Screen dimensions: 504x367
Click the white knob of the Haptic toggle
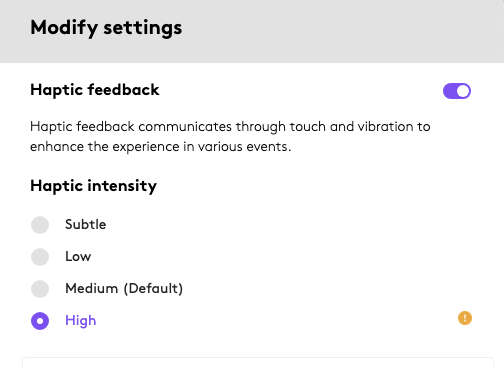point(463,91)
